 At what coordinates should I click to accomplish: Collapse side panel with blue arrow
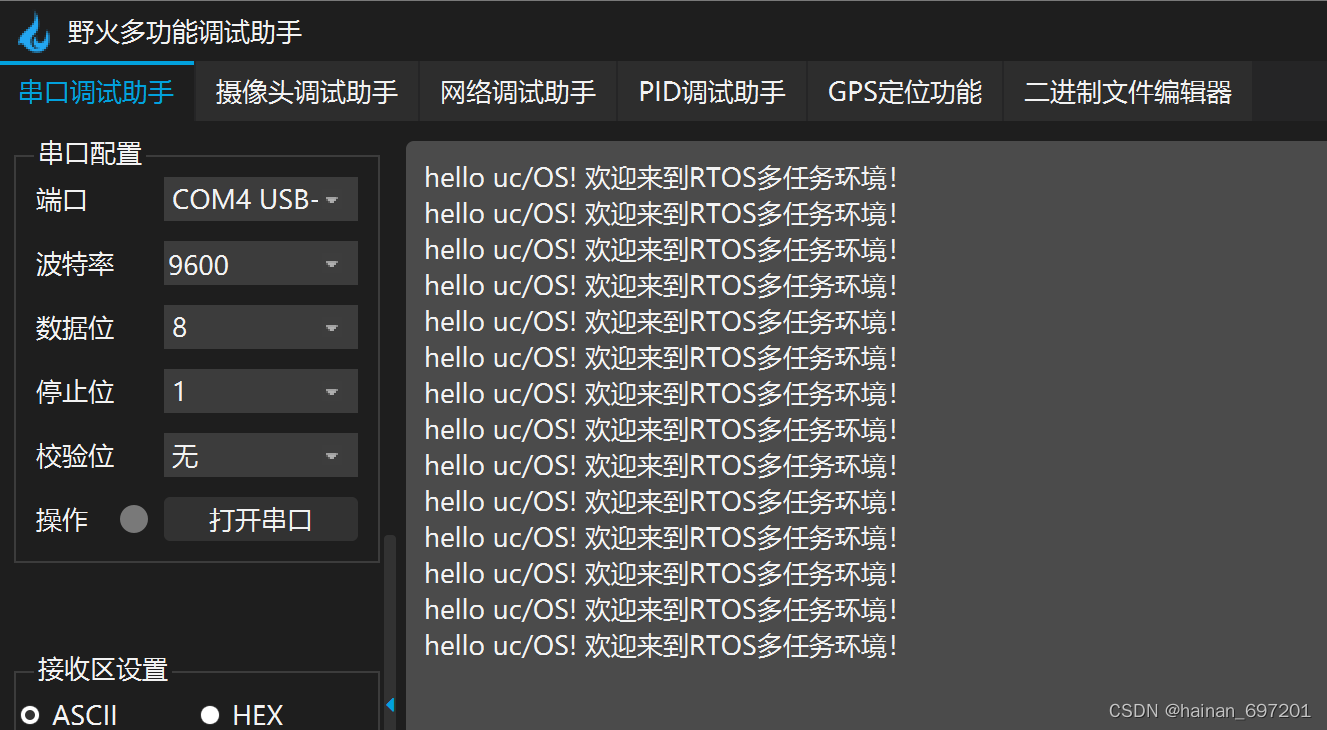[390, 705]
